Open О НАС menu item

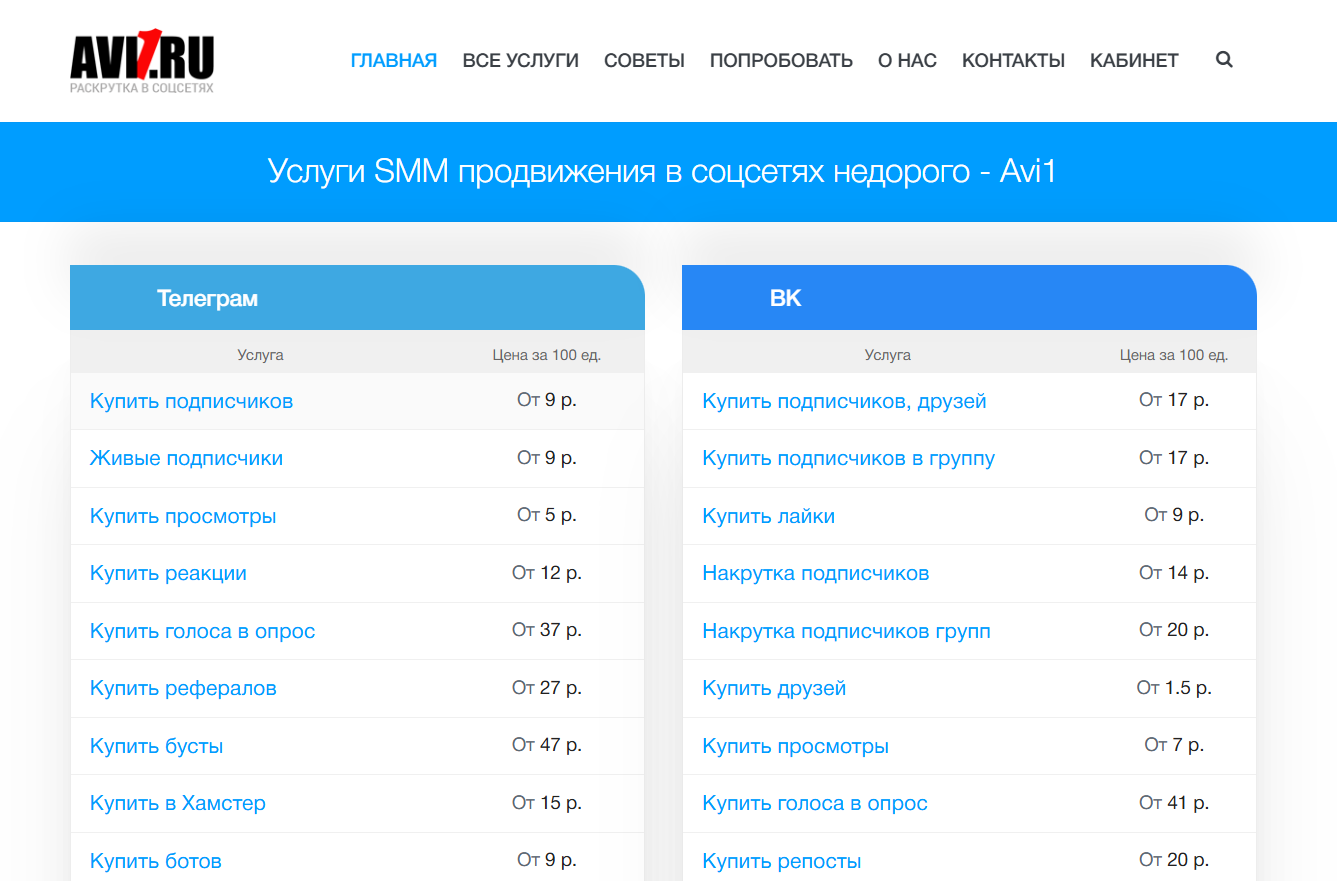[x=907, y=60]
